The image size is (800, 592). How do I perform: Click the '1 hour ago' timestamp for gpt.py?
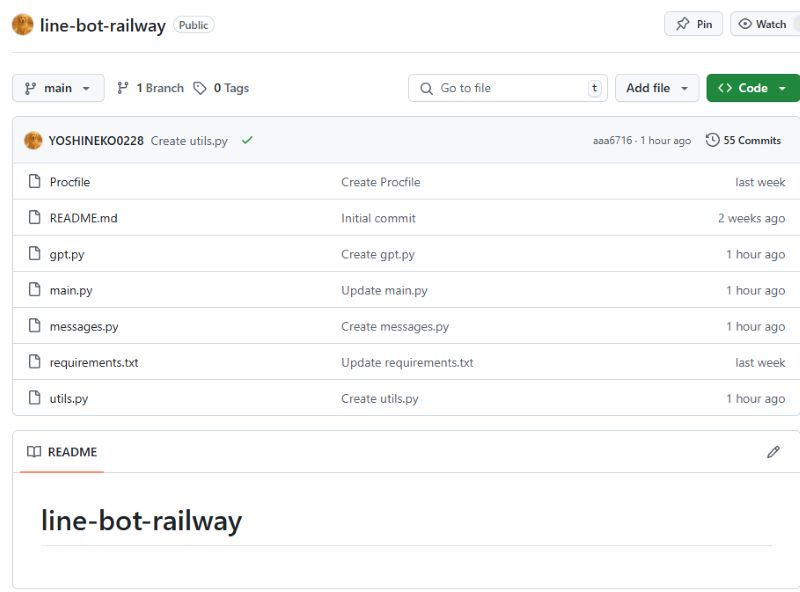click(756, 254)
